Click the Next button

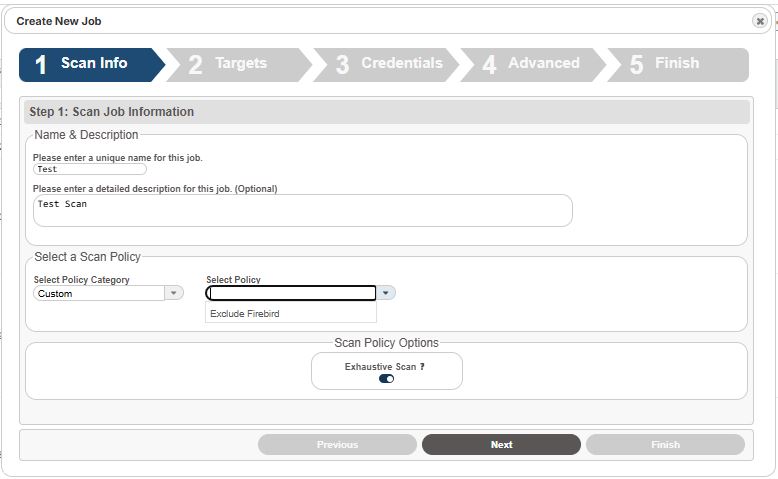click(501, 444)
